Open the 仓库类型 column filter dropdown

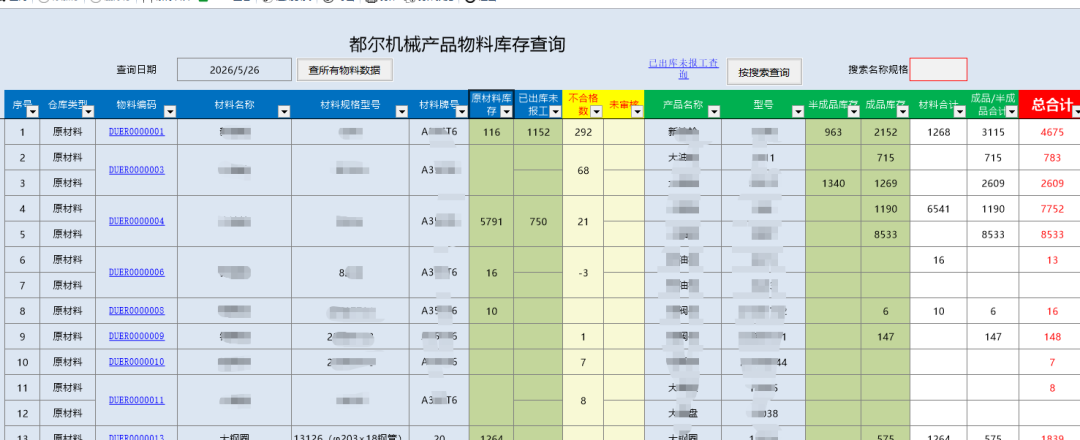click(x=89, y=112)
